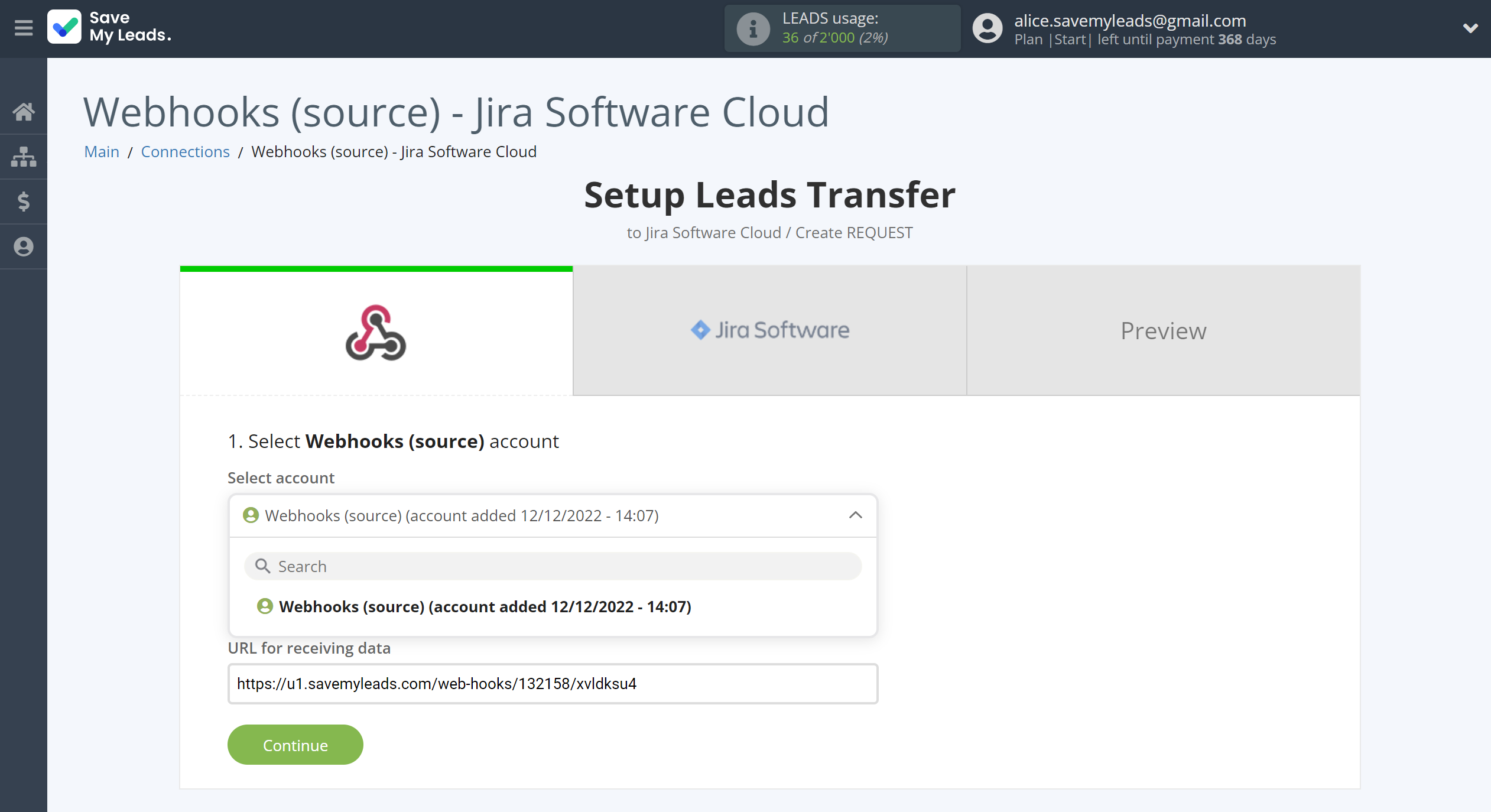Click the LEADS usage info icon

[753, 28]
